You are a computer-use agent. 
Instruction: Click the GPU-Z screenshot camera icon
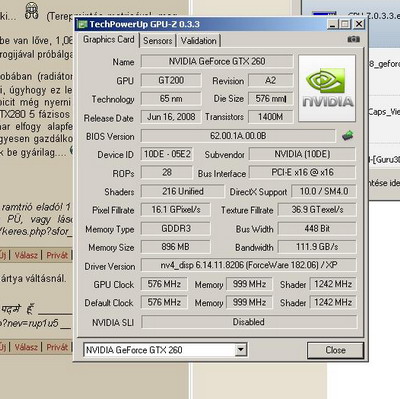353,39
